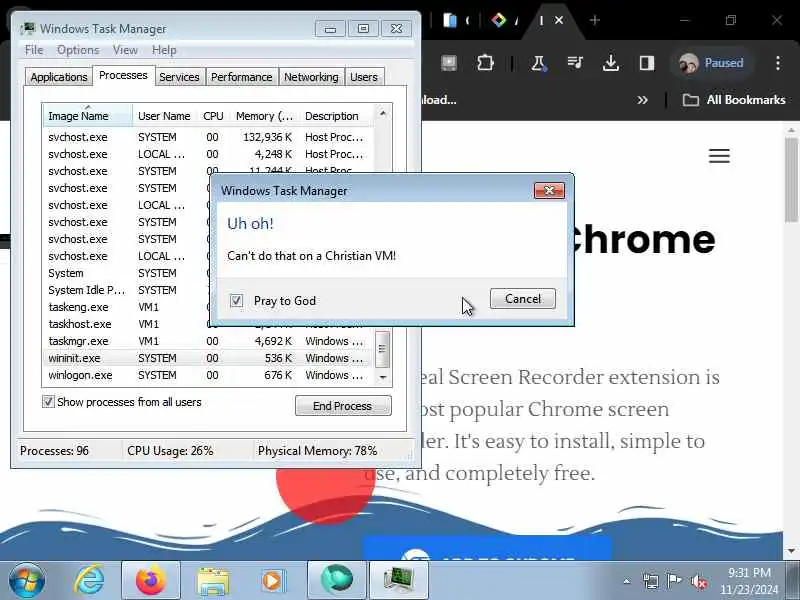Screen dimensions: 800x600
Task: Close the Uh oh error dialog
Action: click(x=549, y=190)
